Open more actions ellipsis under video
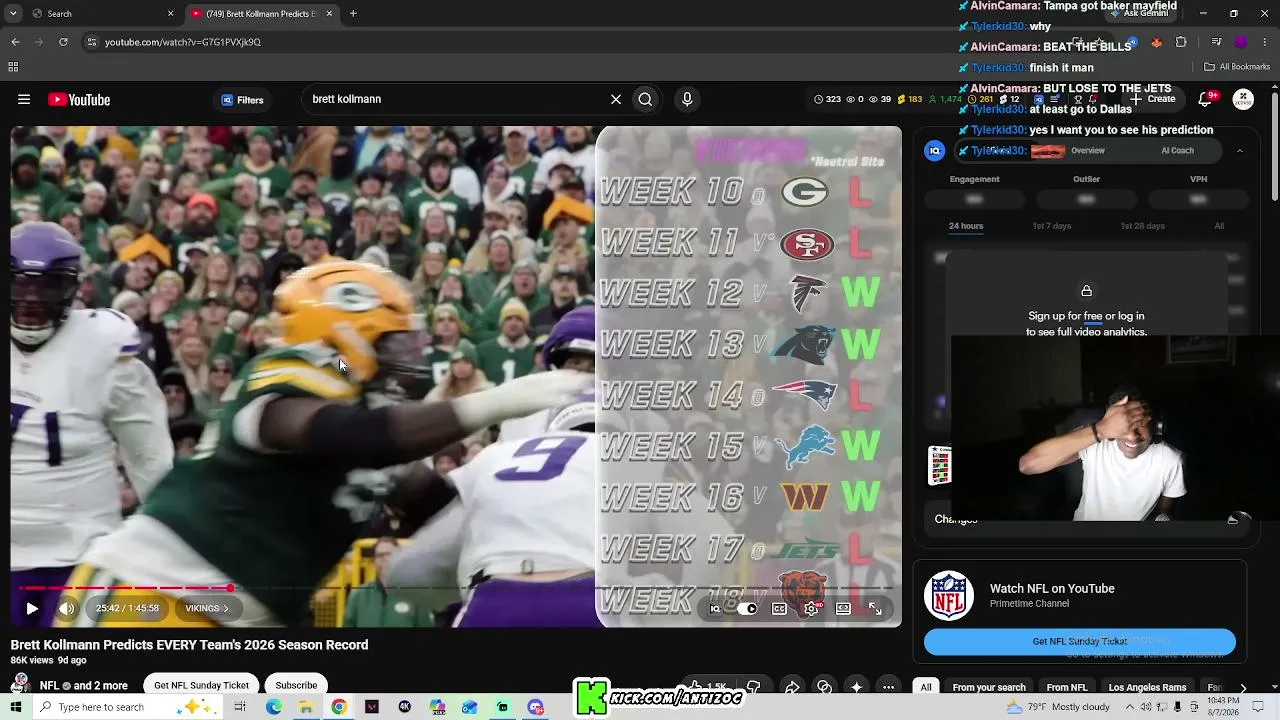The image size is (1280, 720). [x=888, y=687]
